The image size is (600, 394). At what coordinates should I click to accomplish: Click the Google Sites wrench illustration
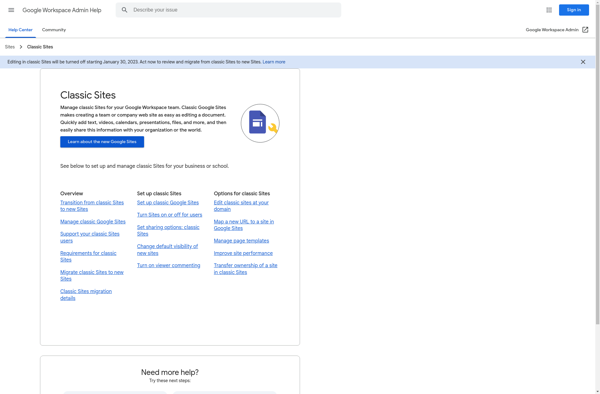pos(260,123)
